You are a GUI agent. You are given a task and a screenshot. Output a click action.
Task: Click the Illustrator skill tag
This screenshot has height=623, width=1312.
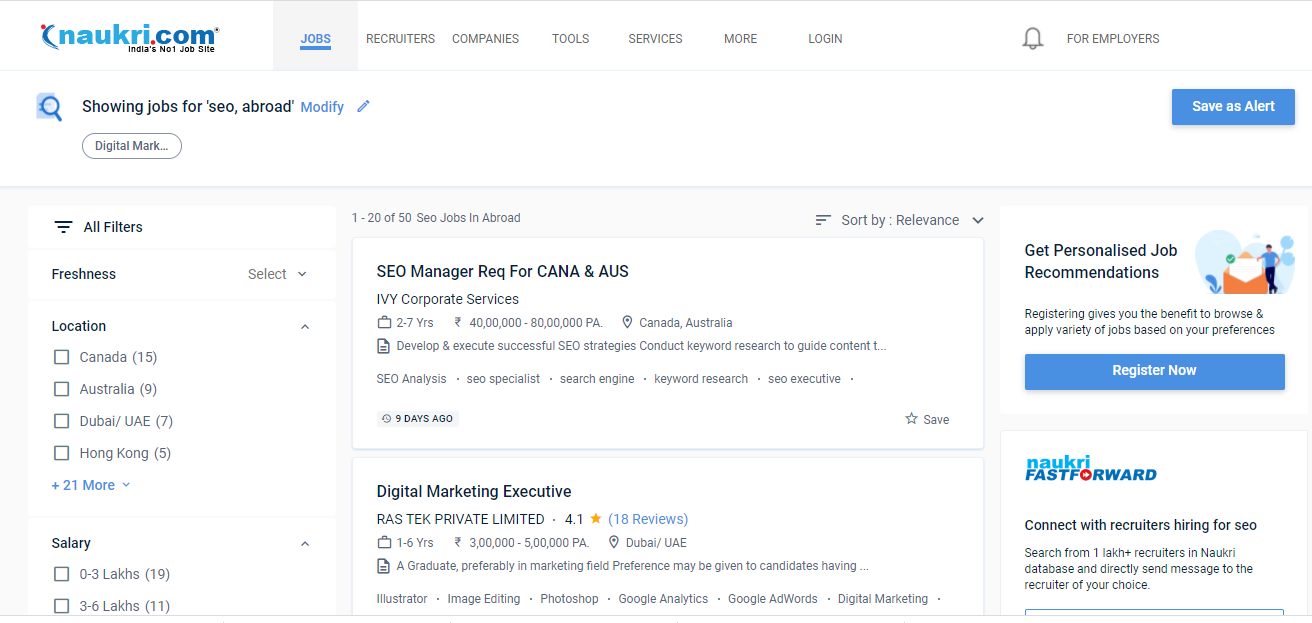401,599
